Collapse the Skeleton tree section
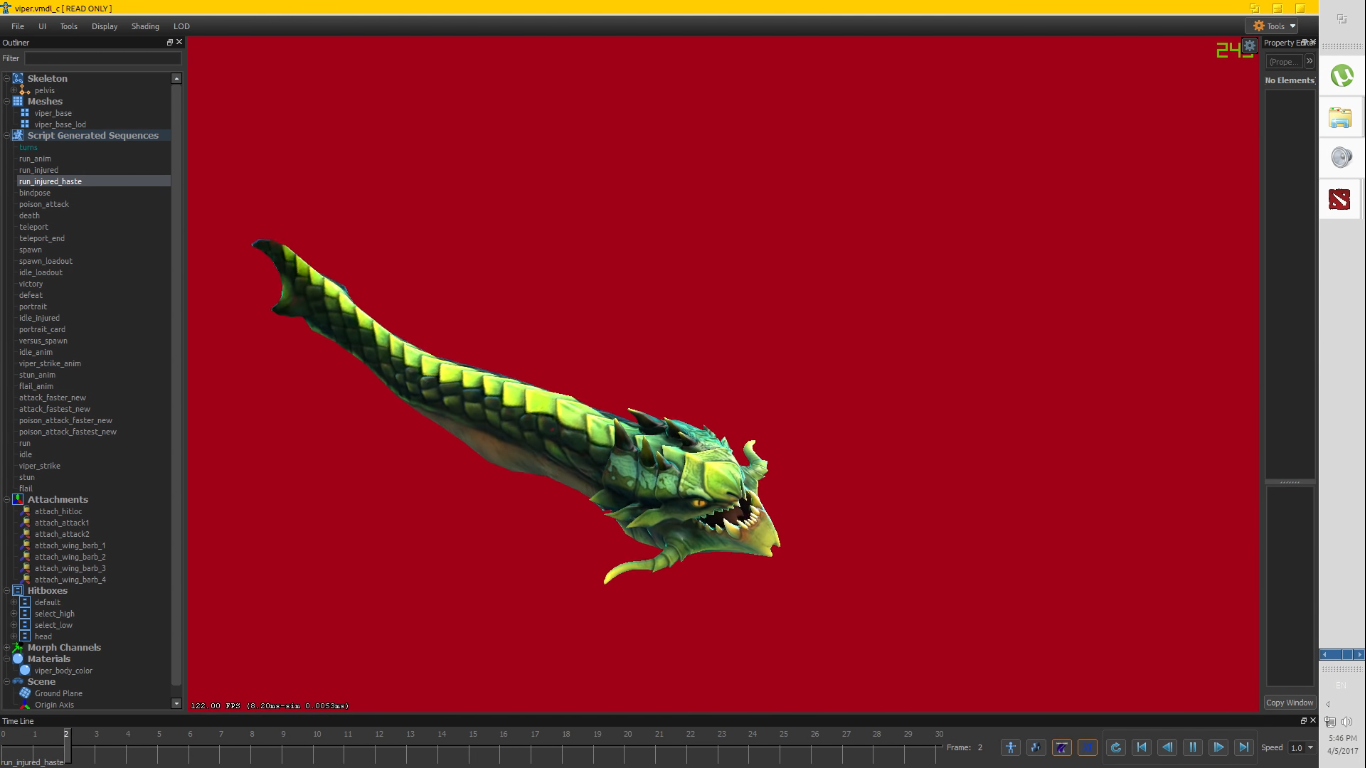The width and height of the screenshot is (1366, 768). [7, 78]
